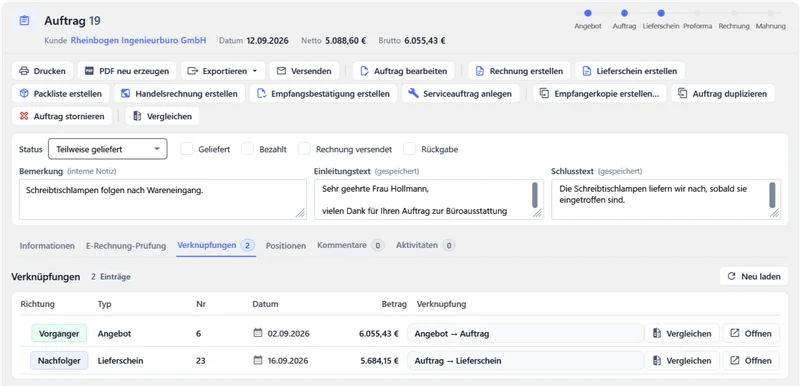Click the Schlusstext scrollbar
This screenshot has width=800, height=386.
point(772,195)
